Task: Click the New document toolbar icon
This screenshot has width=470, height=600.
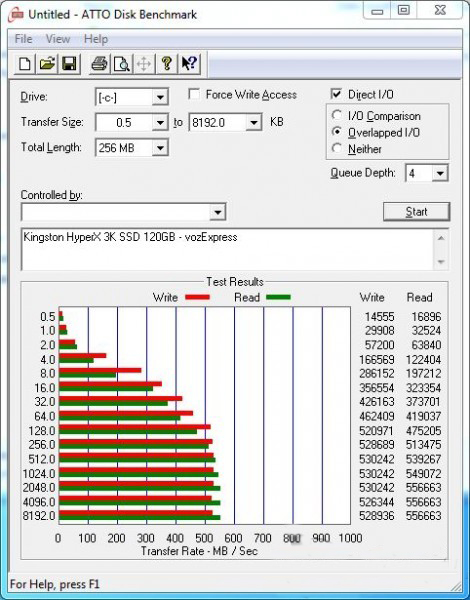Action: pos(25,64)
